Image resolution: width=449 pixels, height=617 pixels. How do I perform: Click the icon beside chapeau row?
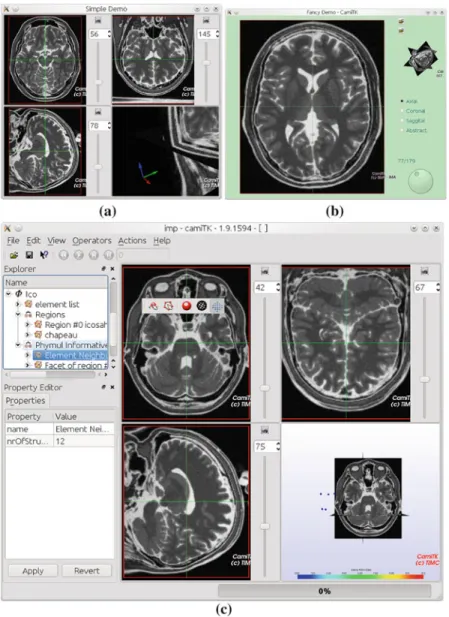click(38, 335)
